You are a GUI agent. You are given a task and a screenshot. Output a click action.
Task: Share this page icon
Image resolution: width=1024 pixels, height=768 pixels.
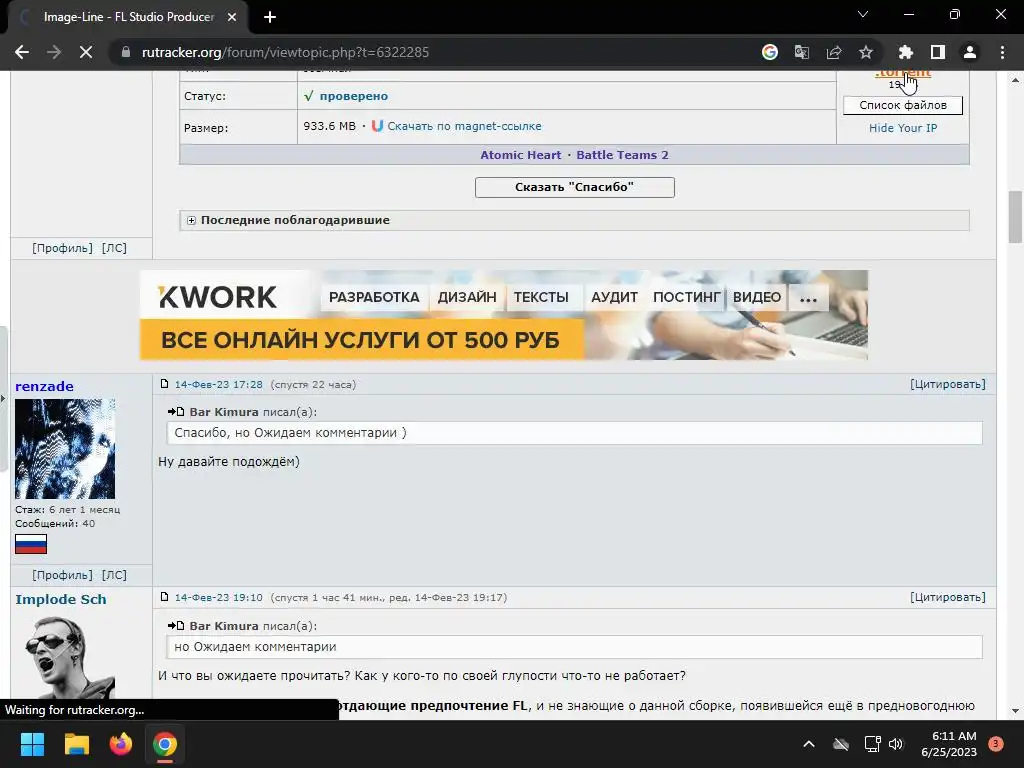(834, 52)
